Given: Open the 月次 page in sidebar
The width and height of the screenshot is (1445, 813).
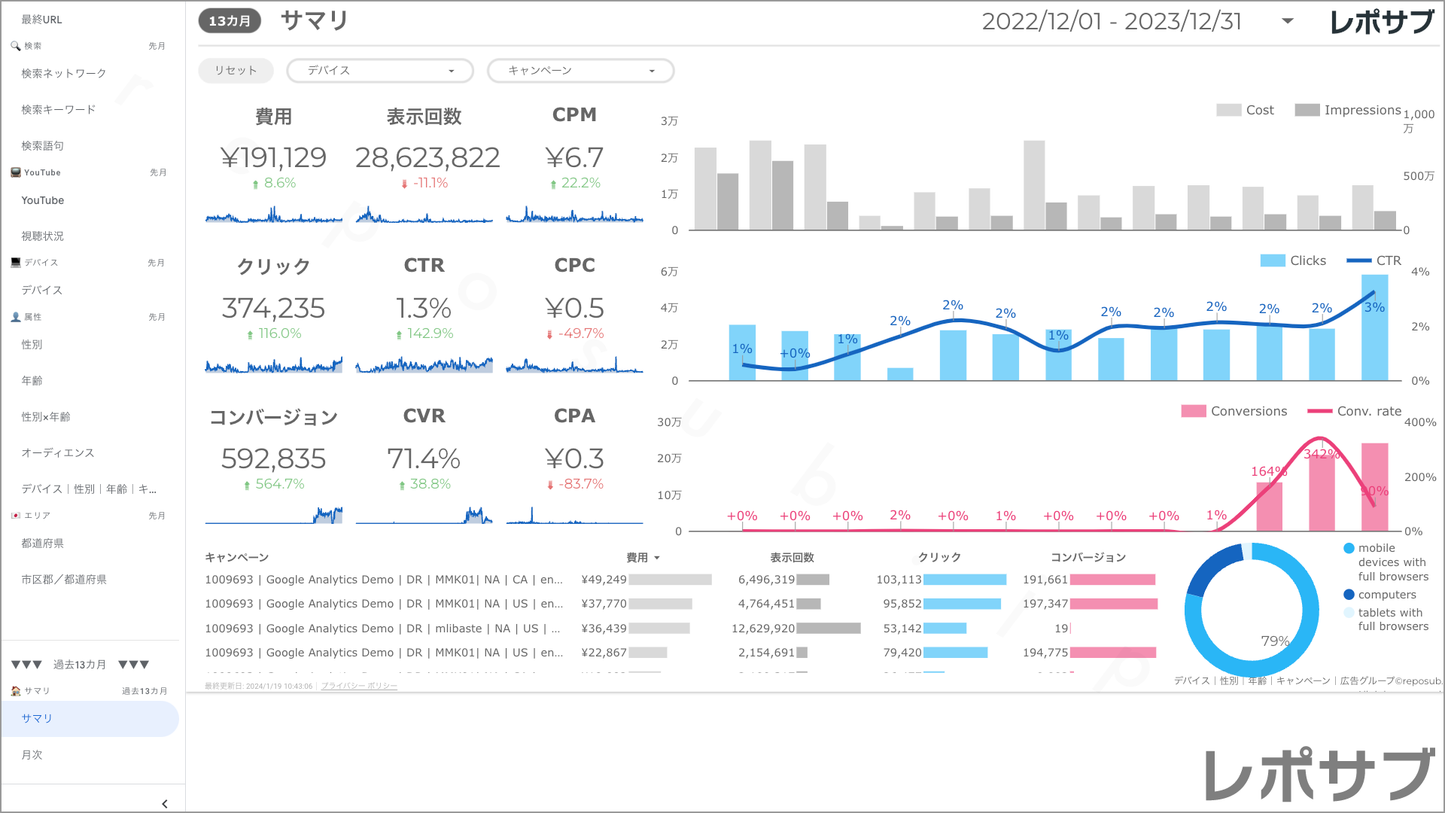Looking at the screenshot, I should point(33,755).
